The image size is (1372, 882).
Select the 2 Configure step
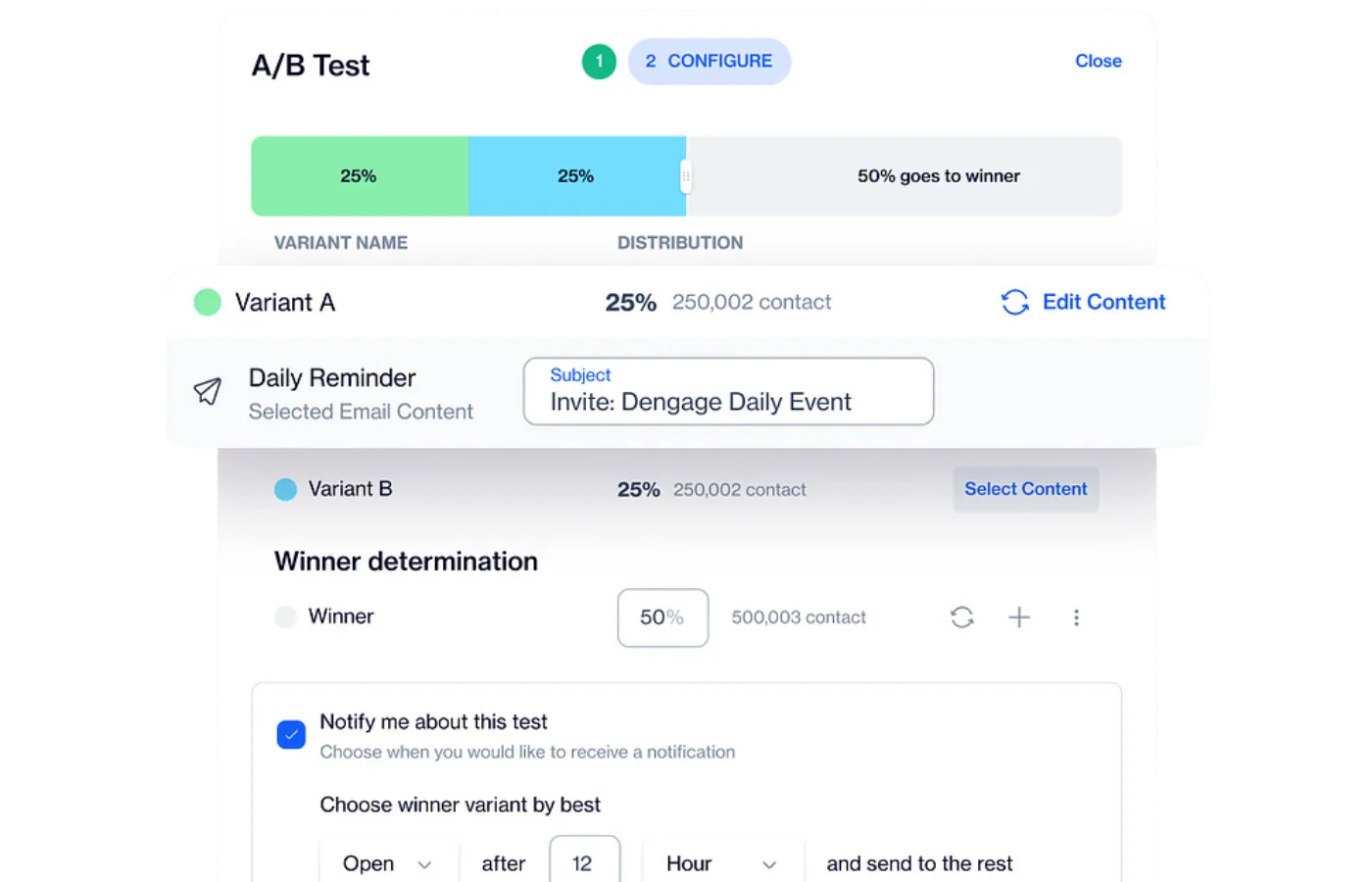(710, 61)
